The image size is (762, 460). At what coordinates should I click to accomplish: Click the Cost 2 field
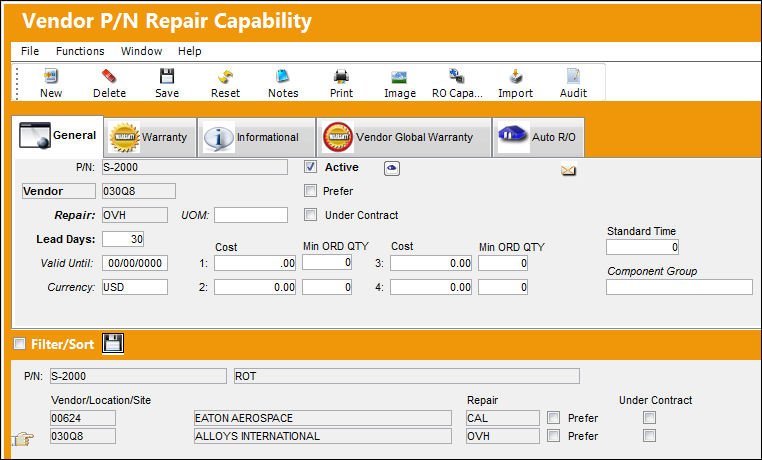pos(255,287)
